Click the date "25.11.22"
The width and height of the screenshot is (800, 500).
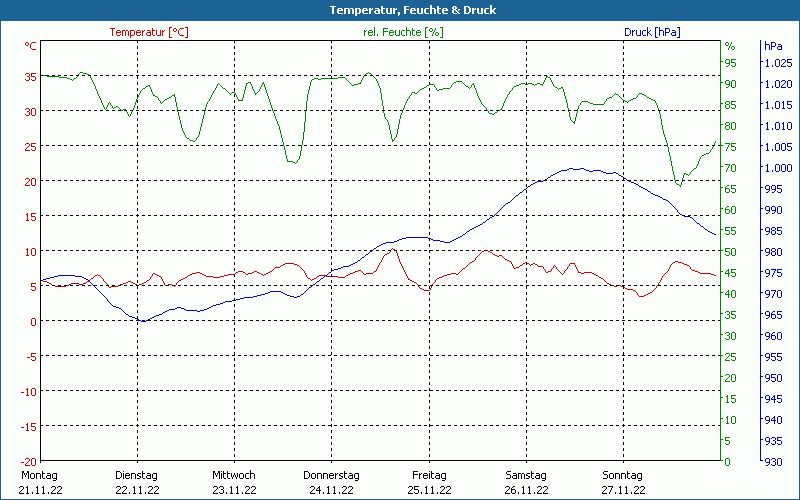429,490
